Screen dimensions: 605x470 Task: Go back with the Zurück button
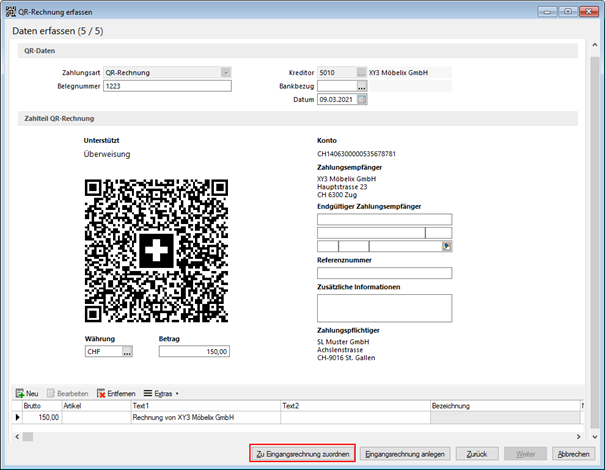(x=477, y=454)
